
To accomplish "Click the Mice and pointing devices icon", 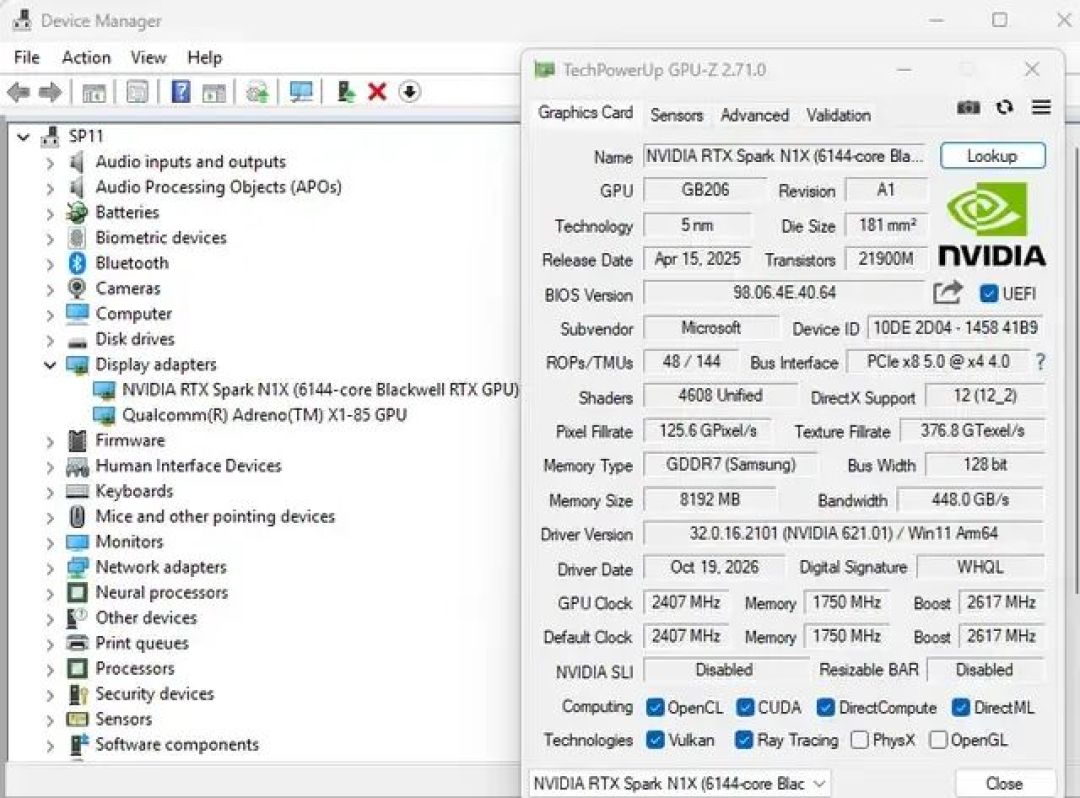I will [x=77, y=516].
